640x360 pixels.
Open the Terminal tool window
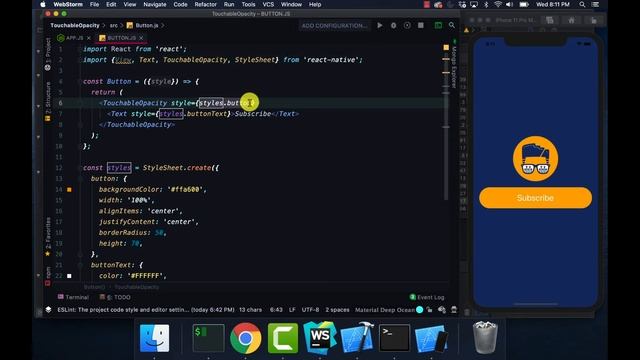point(73,297)
